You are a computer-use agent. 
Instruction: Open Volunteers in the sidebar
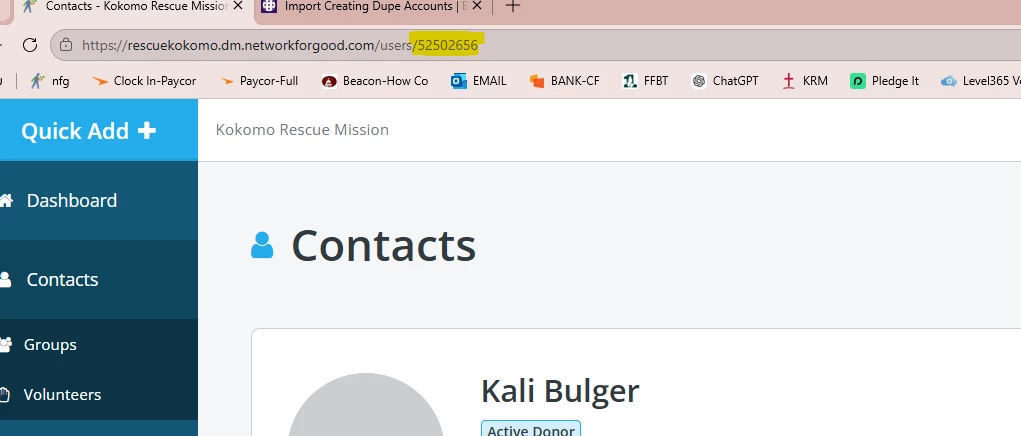(x=62, y=394)
